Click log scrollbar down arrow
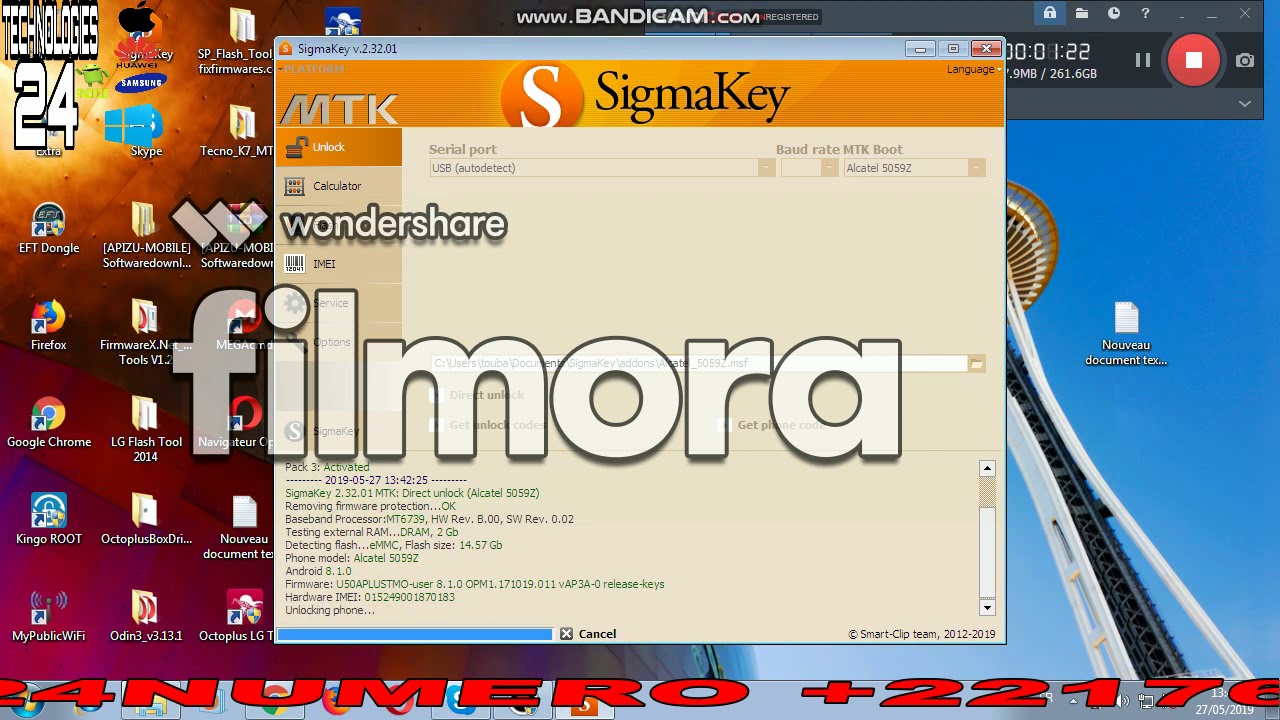Screen dimensions: 1280x720 [987, 607]
